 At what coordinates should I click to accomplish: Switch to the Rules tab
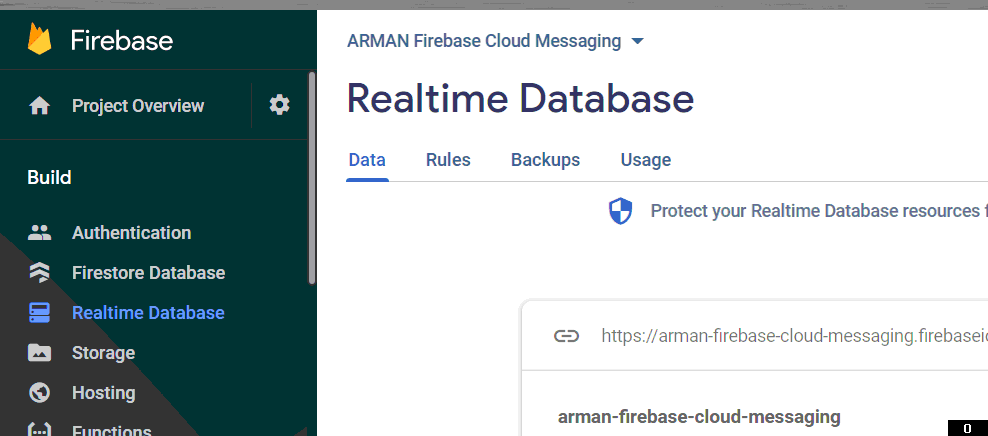coord(448,160)
